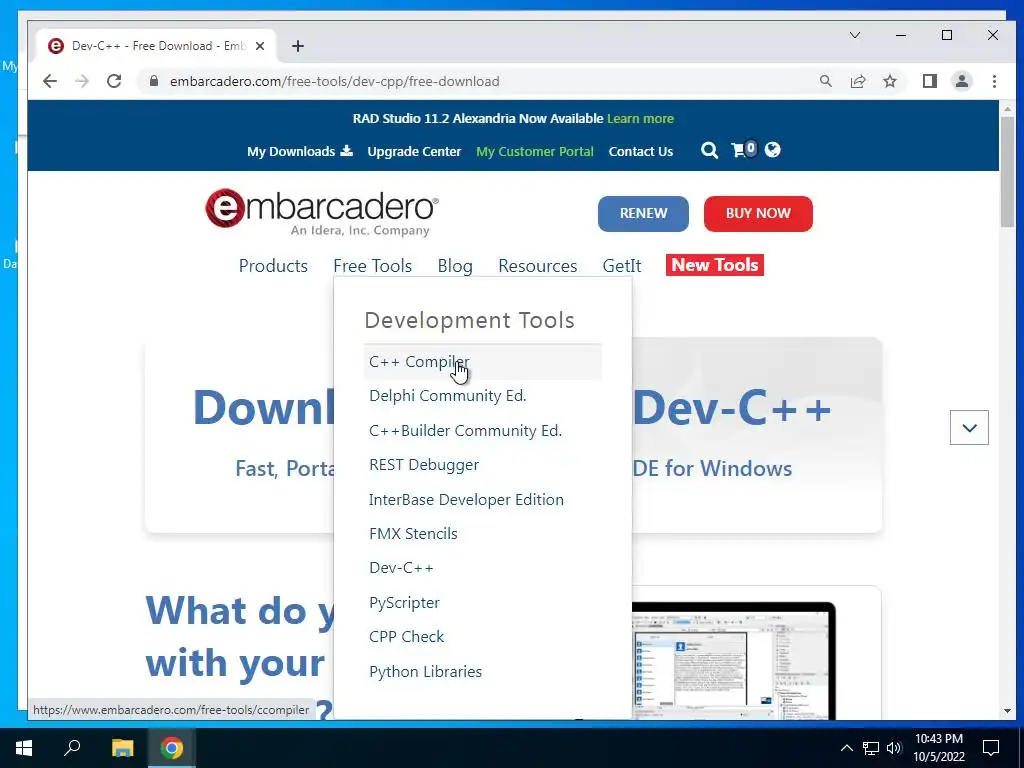The width and height of the screenshot is (1024, 768).
Task: Select InterBase Developer Edition entry
Action: [483, 500]
